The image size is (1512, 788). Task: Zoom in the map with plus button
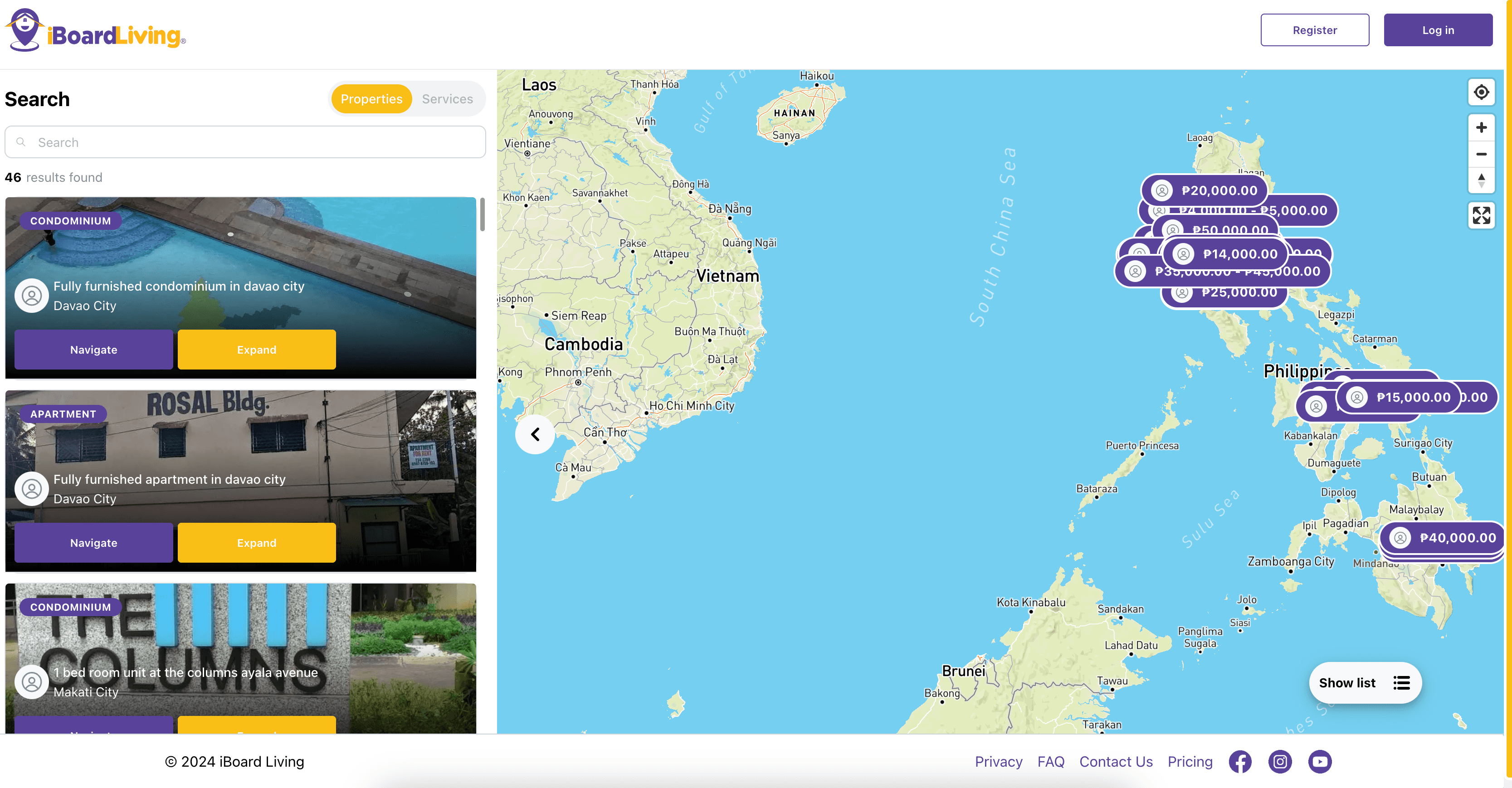point(1481,127)
